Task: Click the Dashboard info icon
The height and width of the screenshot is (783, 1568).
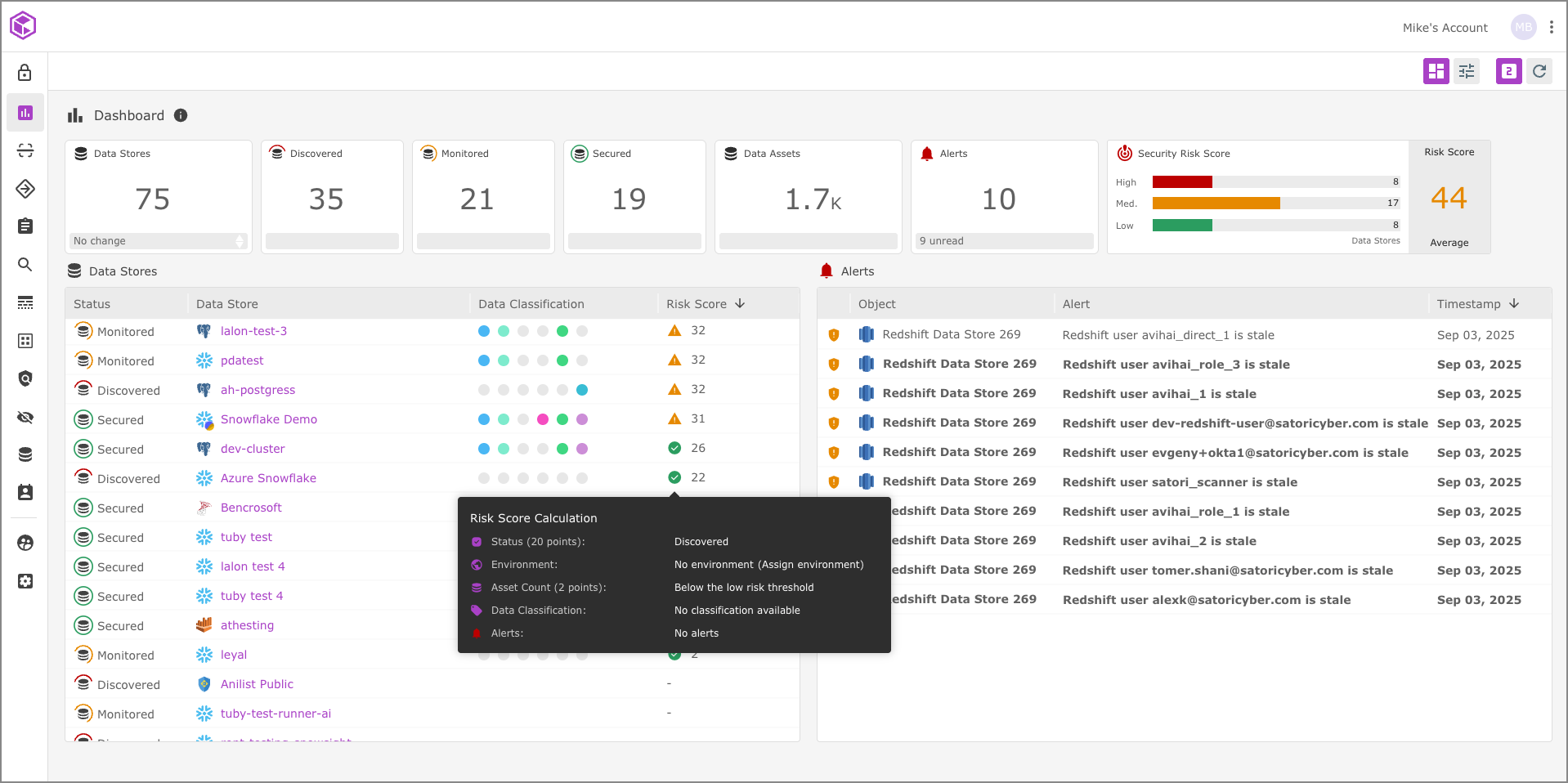Action: pyautogui.click(x=181, y=115)
